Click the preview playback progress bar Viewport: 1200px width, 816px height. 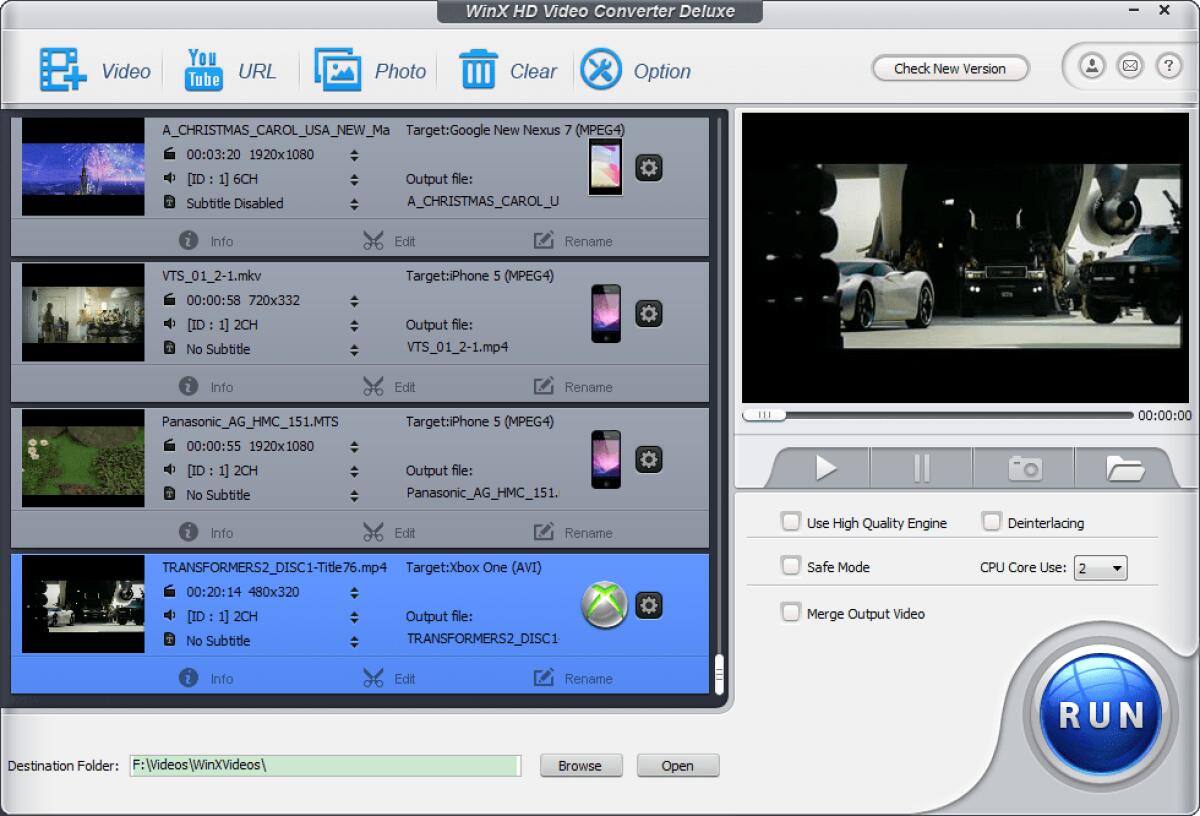click(x=940, y=414)
